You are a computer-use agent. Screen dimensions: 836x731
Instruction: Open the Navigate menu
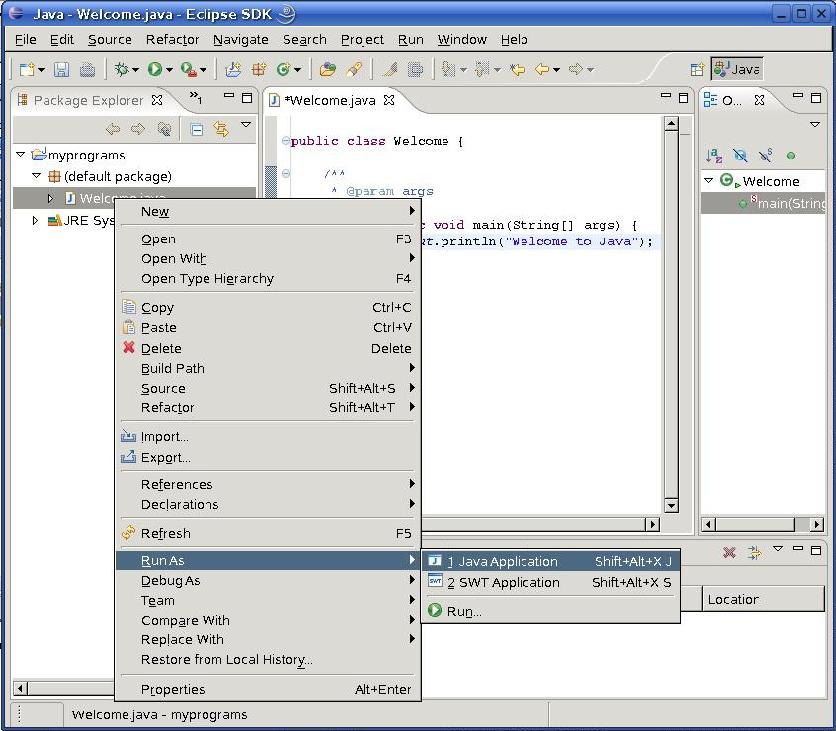click(240, 40)
